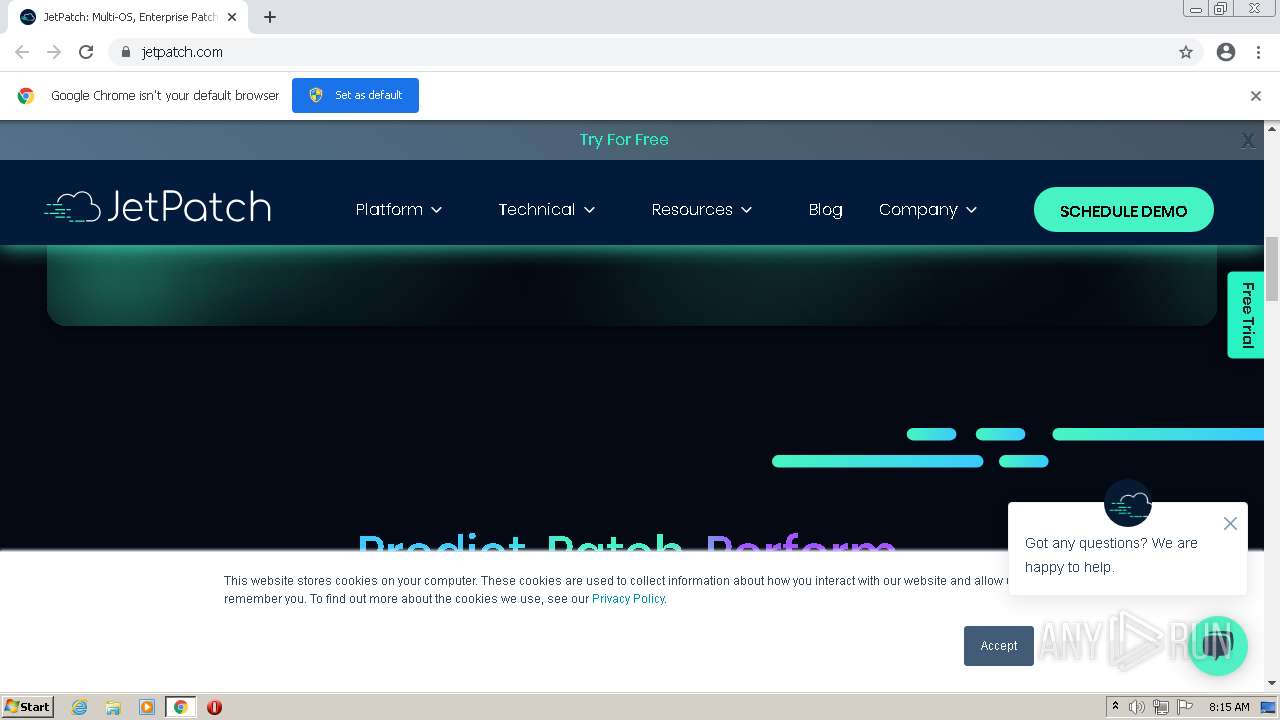Image resolution: width=1280 pixels, height=720 pixels.
Task: Close the chat help popup
Action: coord(1230,523)
